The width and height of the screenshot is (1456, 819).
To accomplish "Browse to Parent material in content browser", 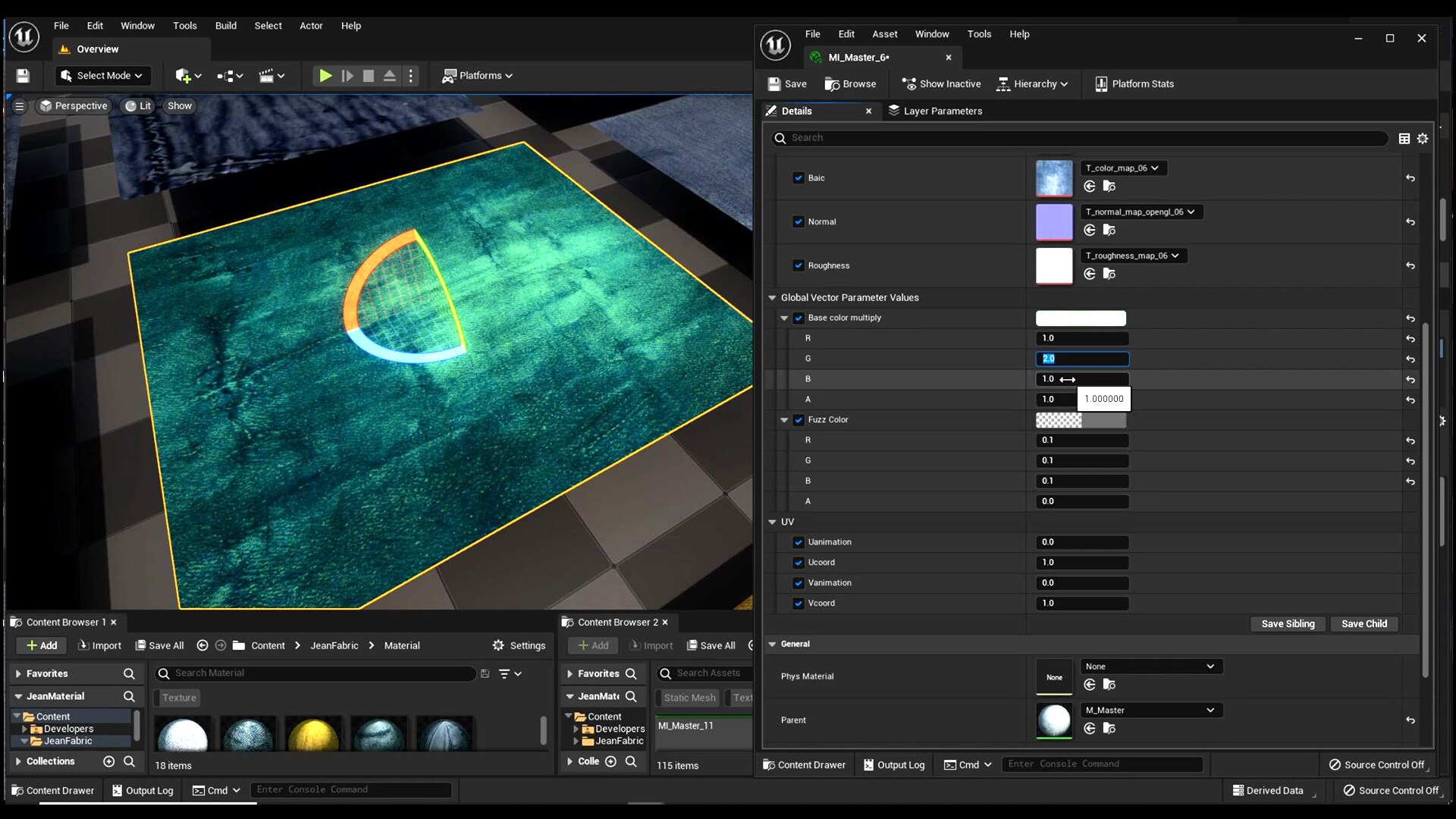I will click(x=1109, y=728).
